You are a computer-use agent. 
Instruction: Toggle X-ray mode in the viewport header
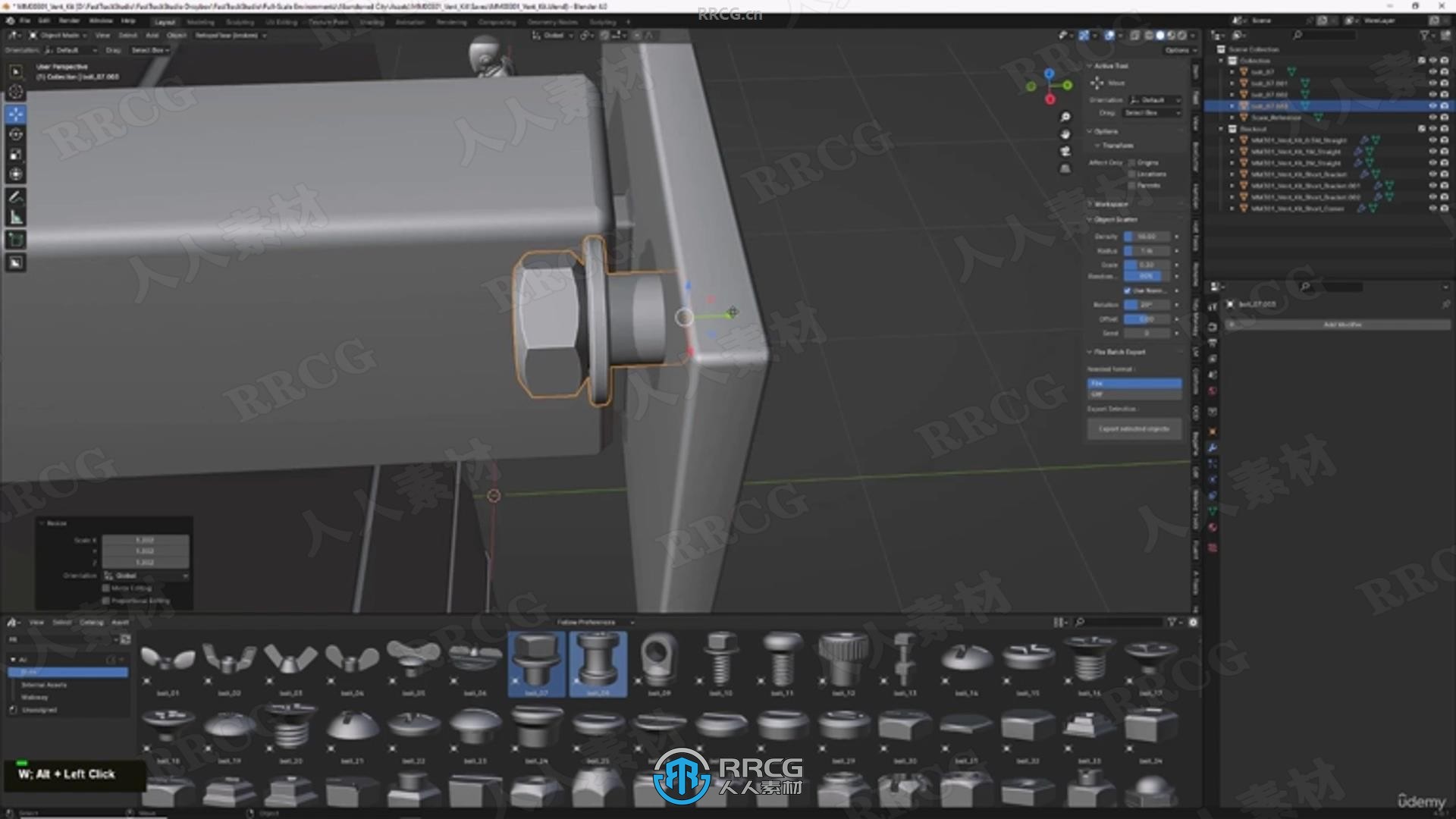pos(1135,36)
